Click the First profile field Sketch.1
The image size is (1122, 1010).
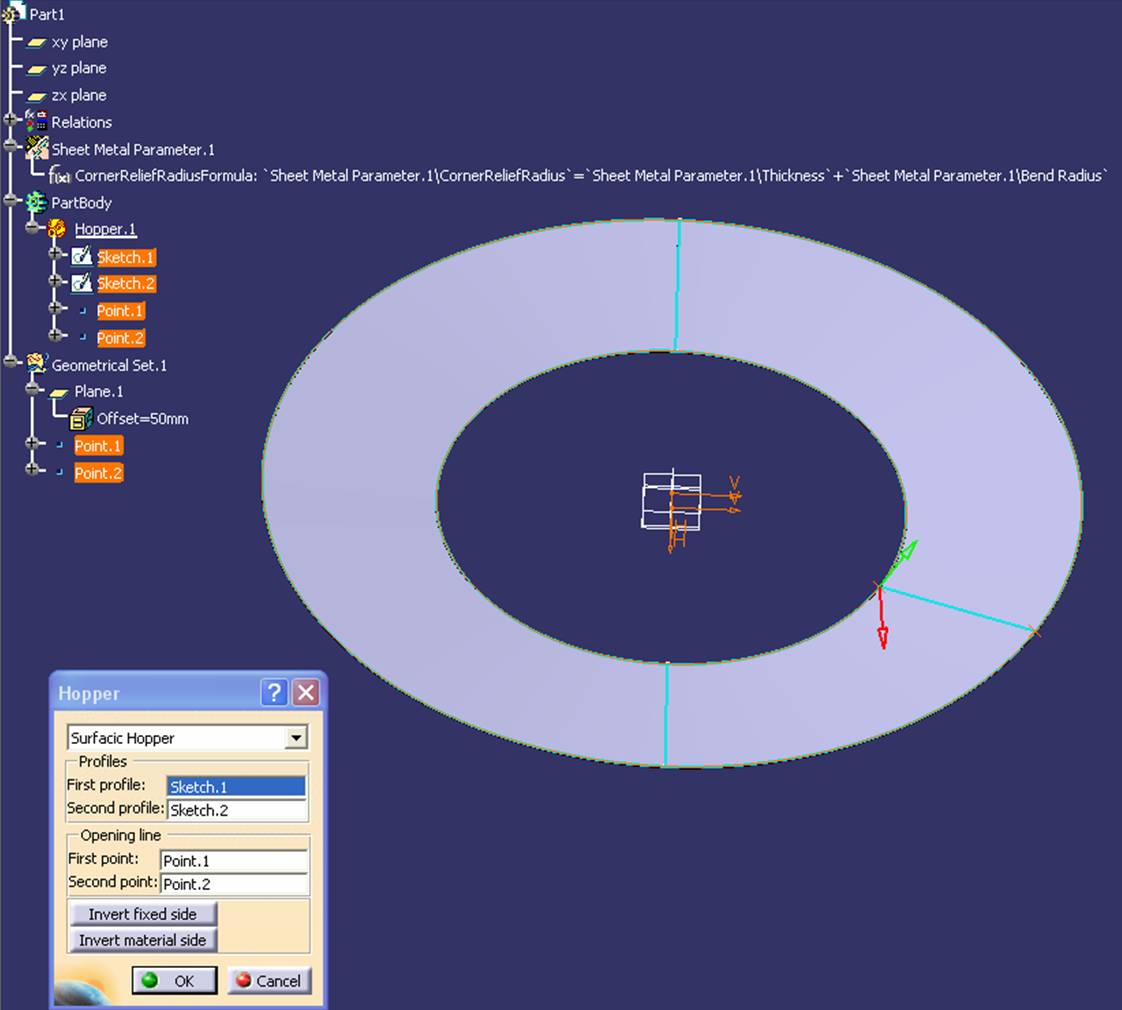tap(236, 787)
